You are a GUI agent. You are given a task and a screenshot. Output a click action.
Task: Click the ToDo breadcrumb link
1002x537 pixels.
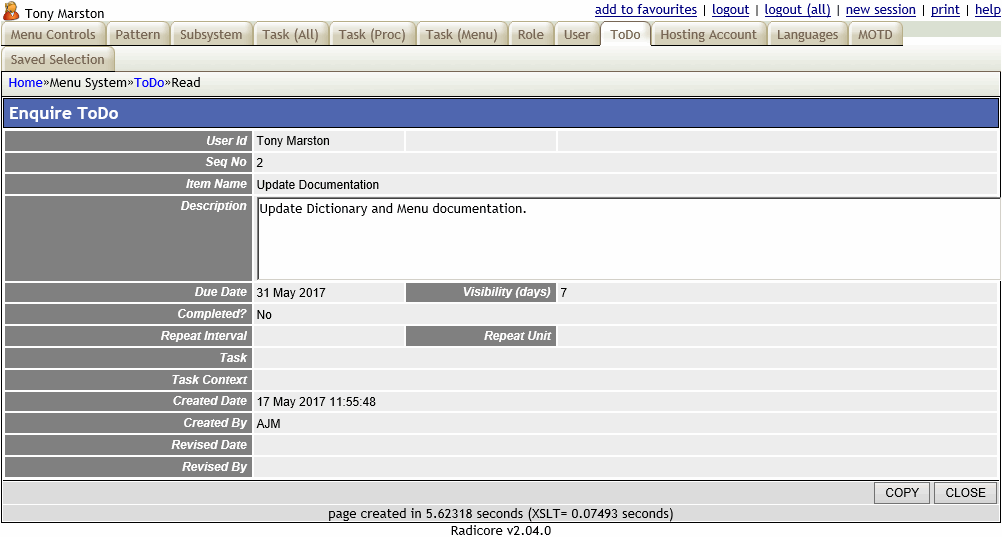click(149, 83)
